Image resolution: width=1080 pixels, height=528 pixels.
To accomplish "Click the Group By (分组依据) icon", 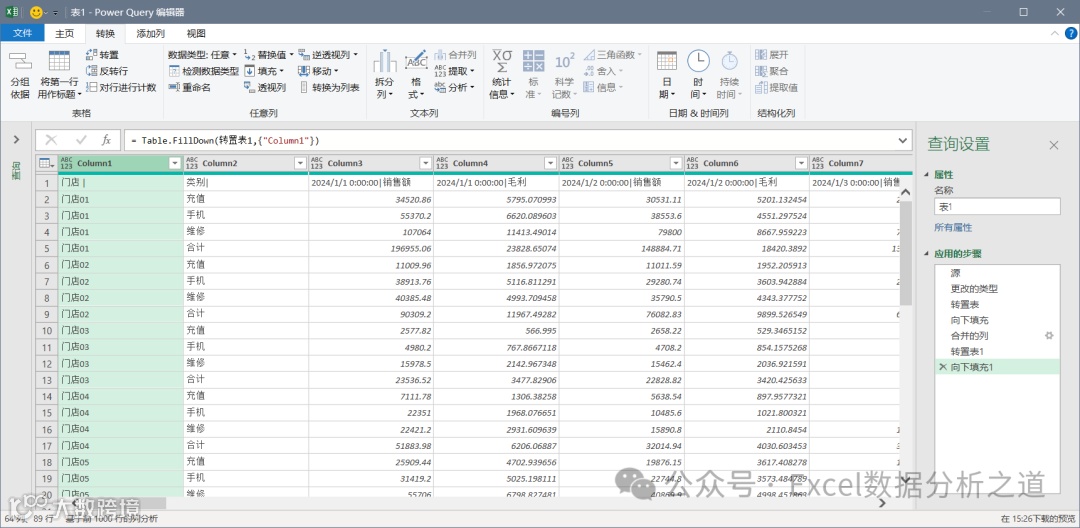I will coord(20,74).
